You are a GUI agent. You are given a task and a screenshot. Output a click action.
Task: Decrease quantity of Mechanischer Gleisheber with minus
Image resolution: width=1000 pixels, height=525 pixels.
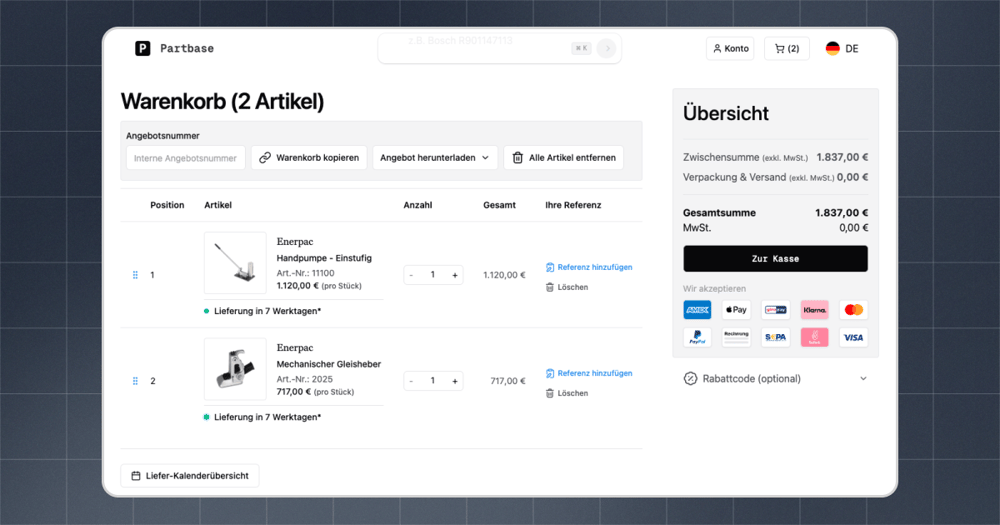click(411, 381)
